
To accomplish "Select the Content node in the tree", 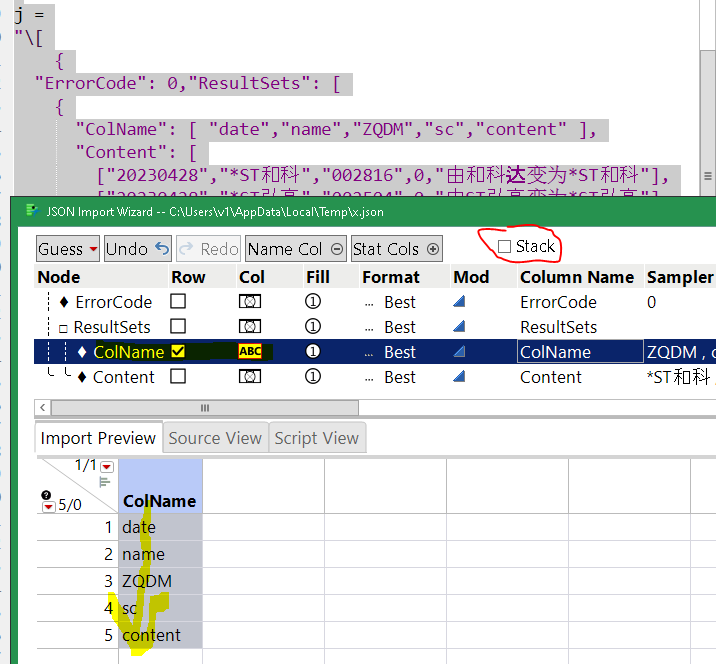I will coord(124,377).
